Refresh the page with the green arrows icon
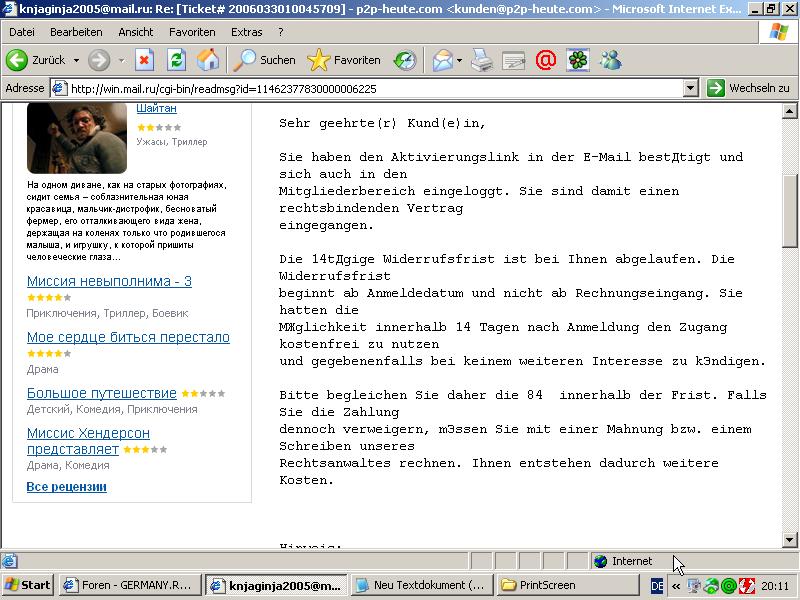The image size is (800, 600). click(x=176, y=60)
